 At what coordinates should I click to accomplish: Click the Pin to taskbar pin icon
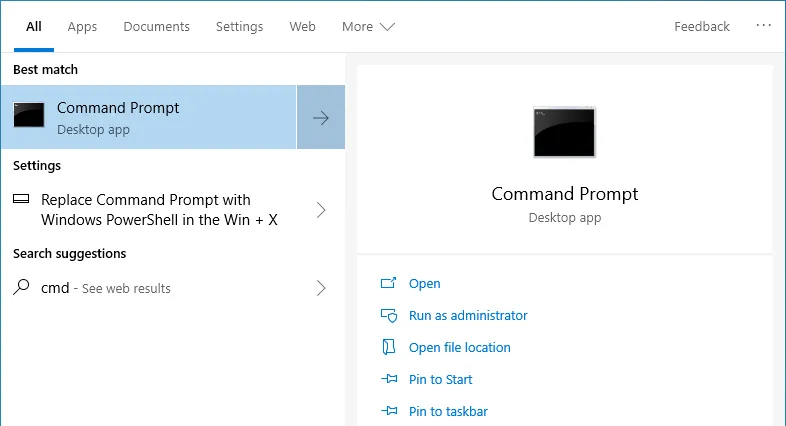pos(389,411)
